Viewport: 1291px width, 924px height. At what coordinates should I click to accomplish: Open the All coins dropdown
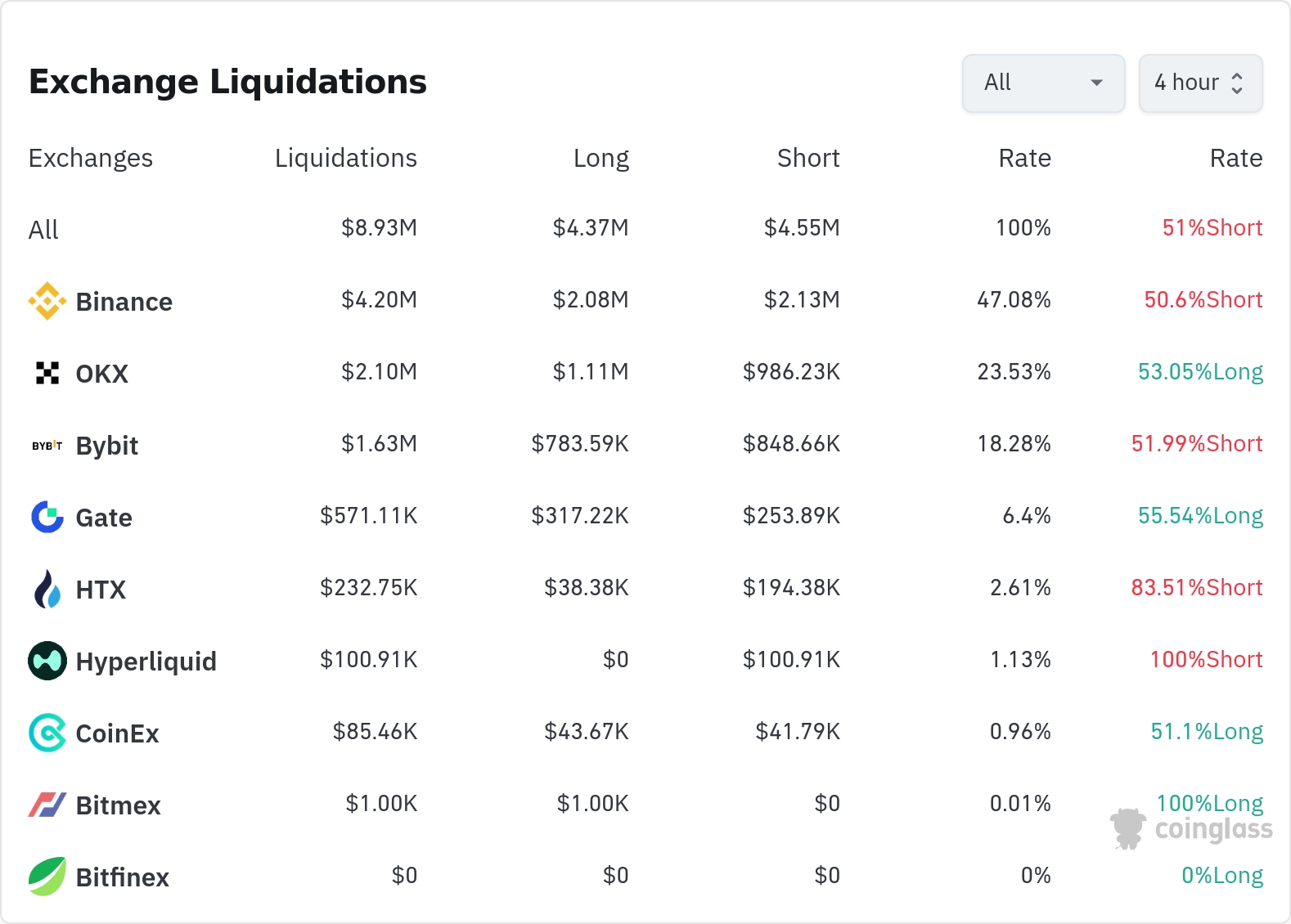1043,83
